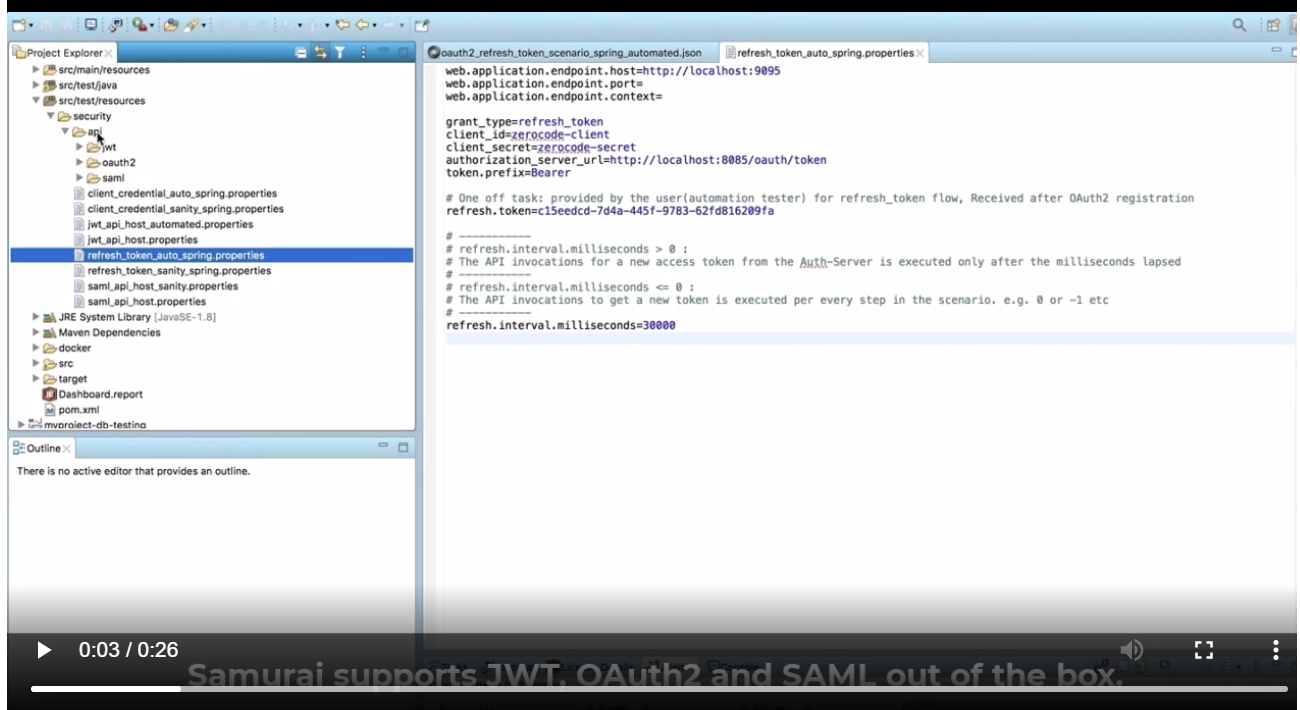The width and height of the screenshot is (1300, 710).
Task: Select jwt_api_host_automated.properties file
Action: tap(164, 224)
